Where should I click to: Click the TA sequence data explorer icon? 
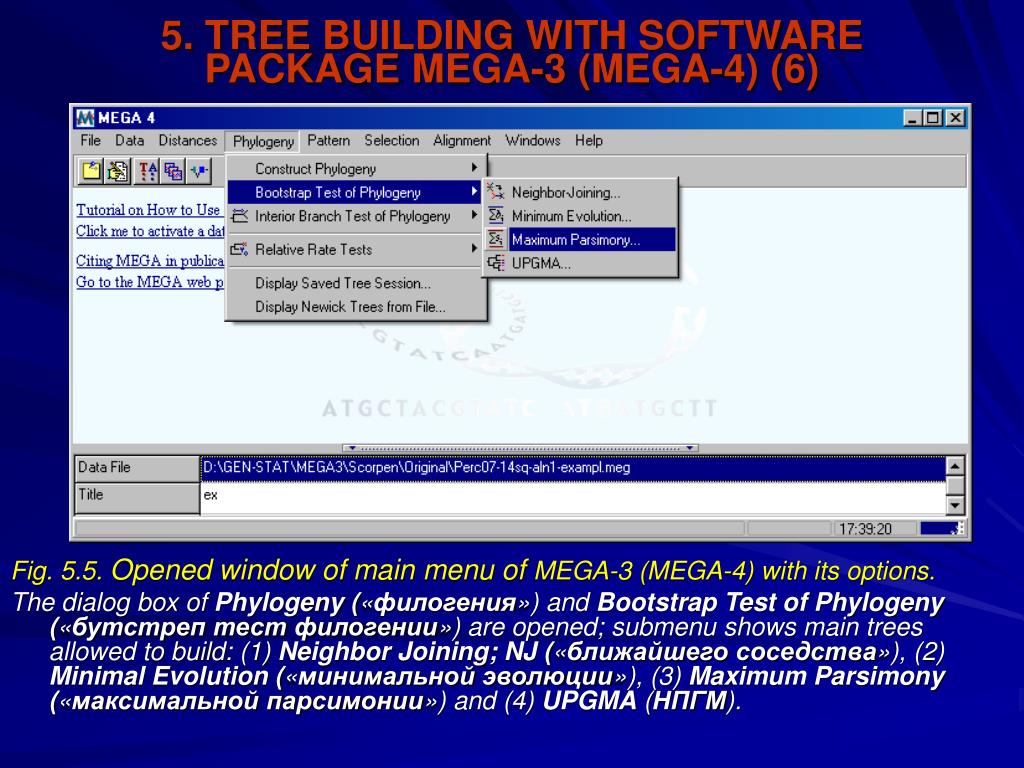point(147,172)
